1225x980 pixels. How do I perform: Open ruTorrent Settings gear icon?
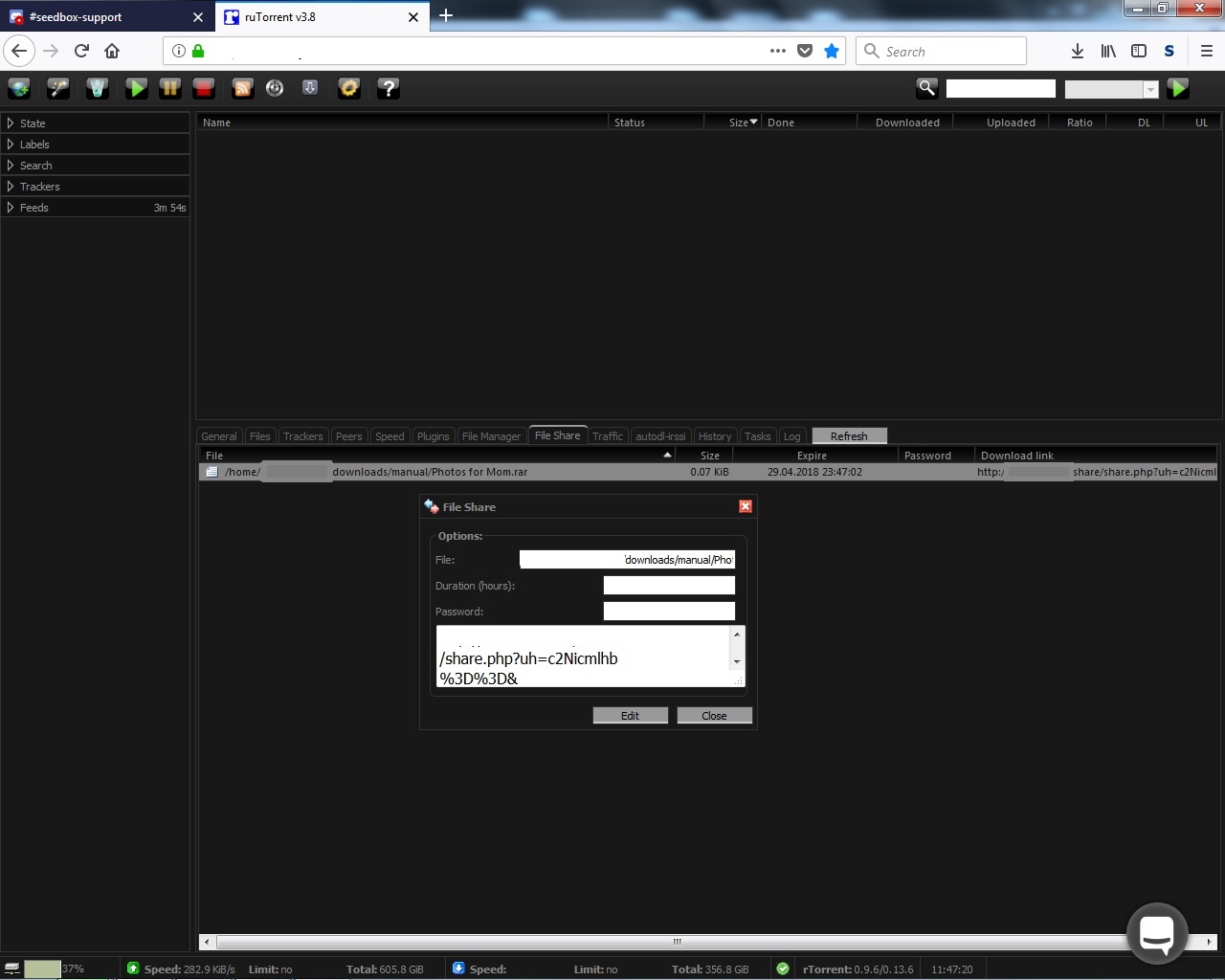(349, 88)
